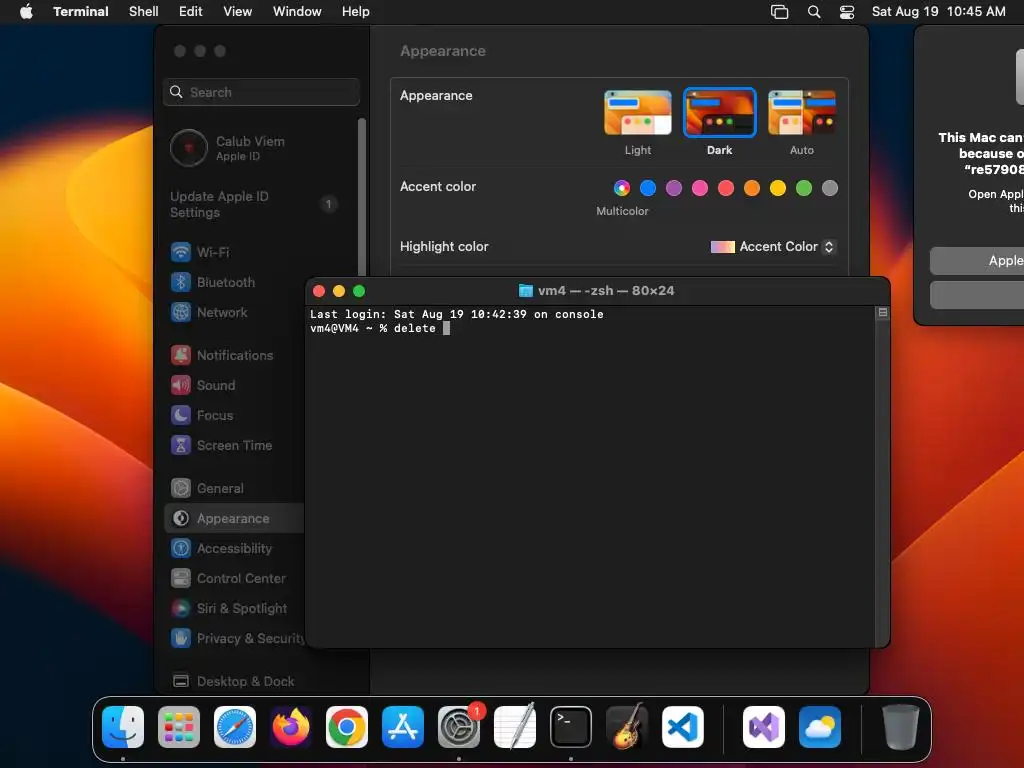The height and width of the screenshot is (768, 1024).
Task: Select the blue accent color
Action: tap(648, 188)
